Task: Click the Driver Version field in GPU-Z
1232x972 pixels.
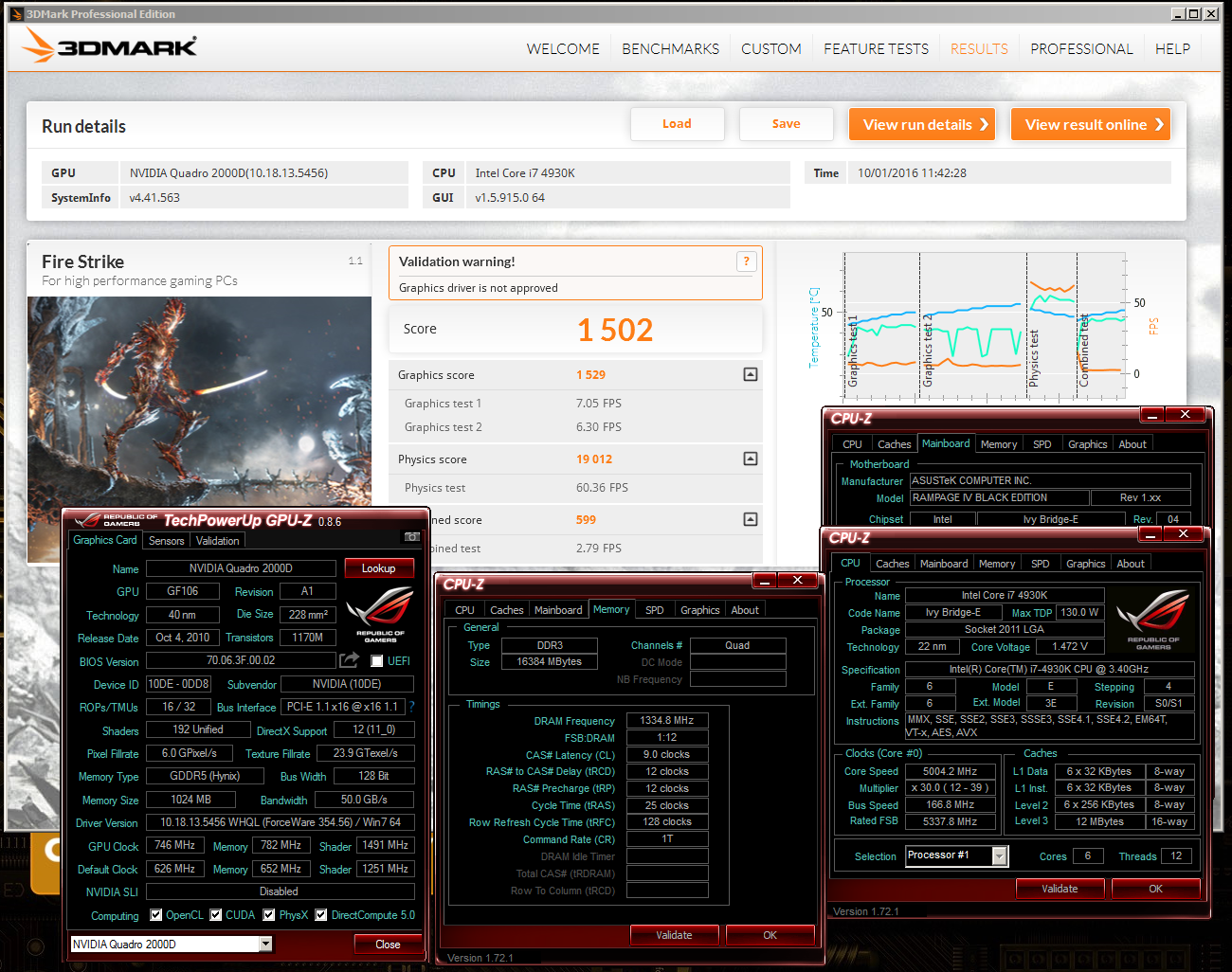Action: coord(281,822)
